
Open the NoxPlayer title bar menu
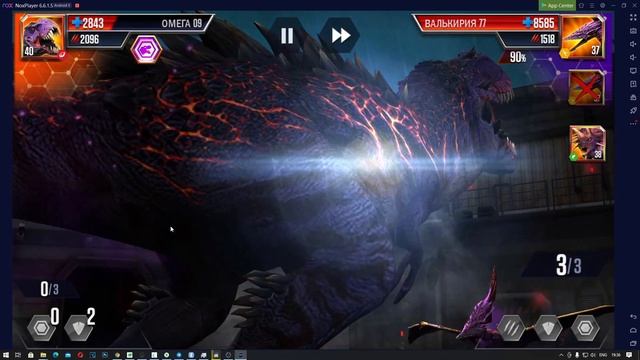(x=592, y=5)
